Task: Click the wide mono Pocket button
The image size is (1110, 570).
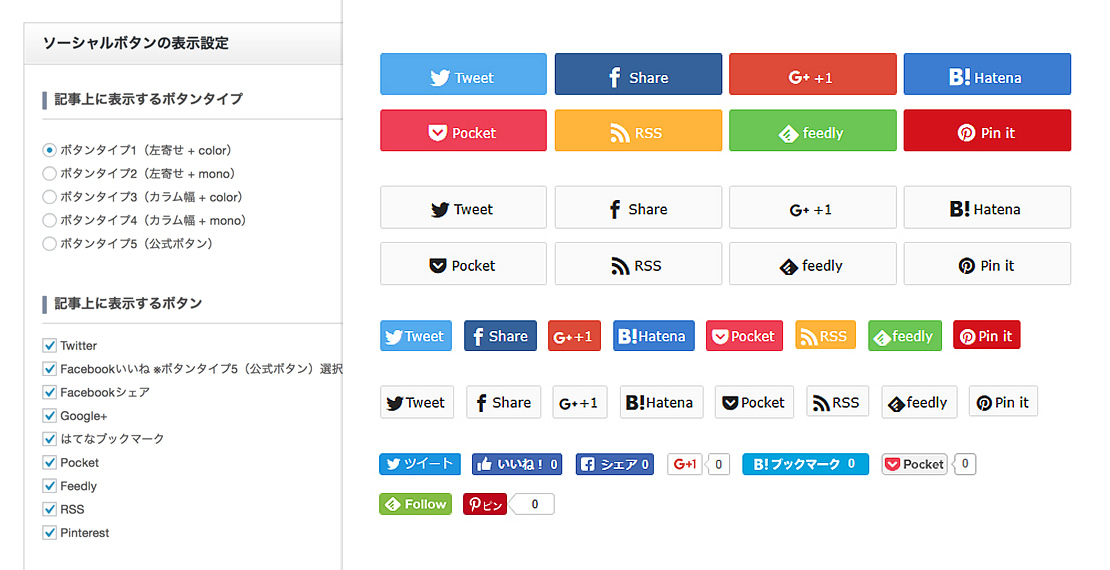Action: click(x=464, y=263)
